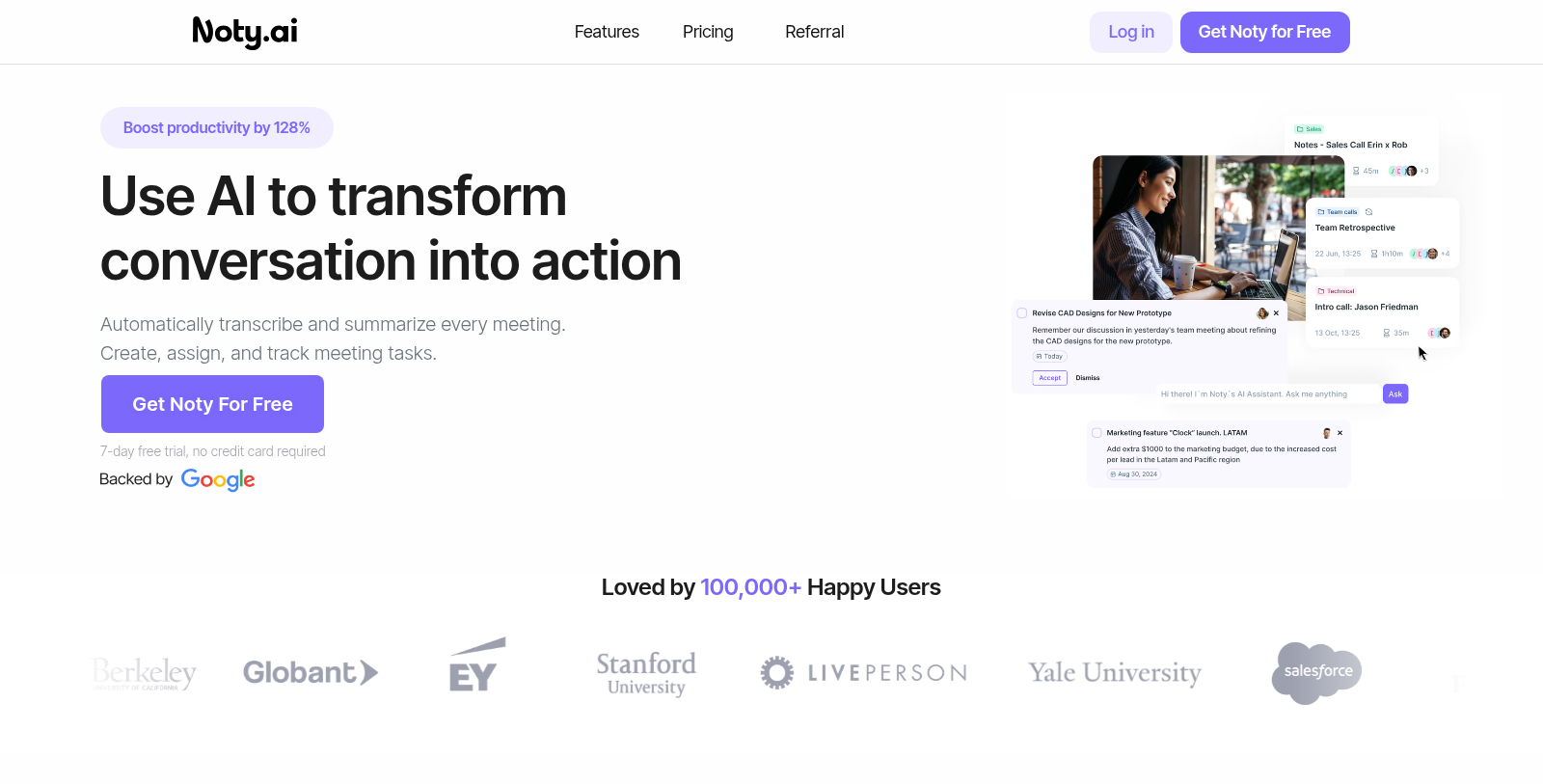Viewport: 1543px width, 784px height.
Task: Click the Salesforce cloud logo
Action: pyautogui.click(x=1316, y=672)
